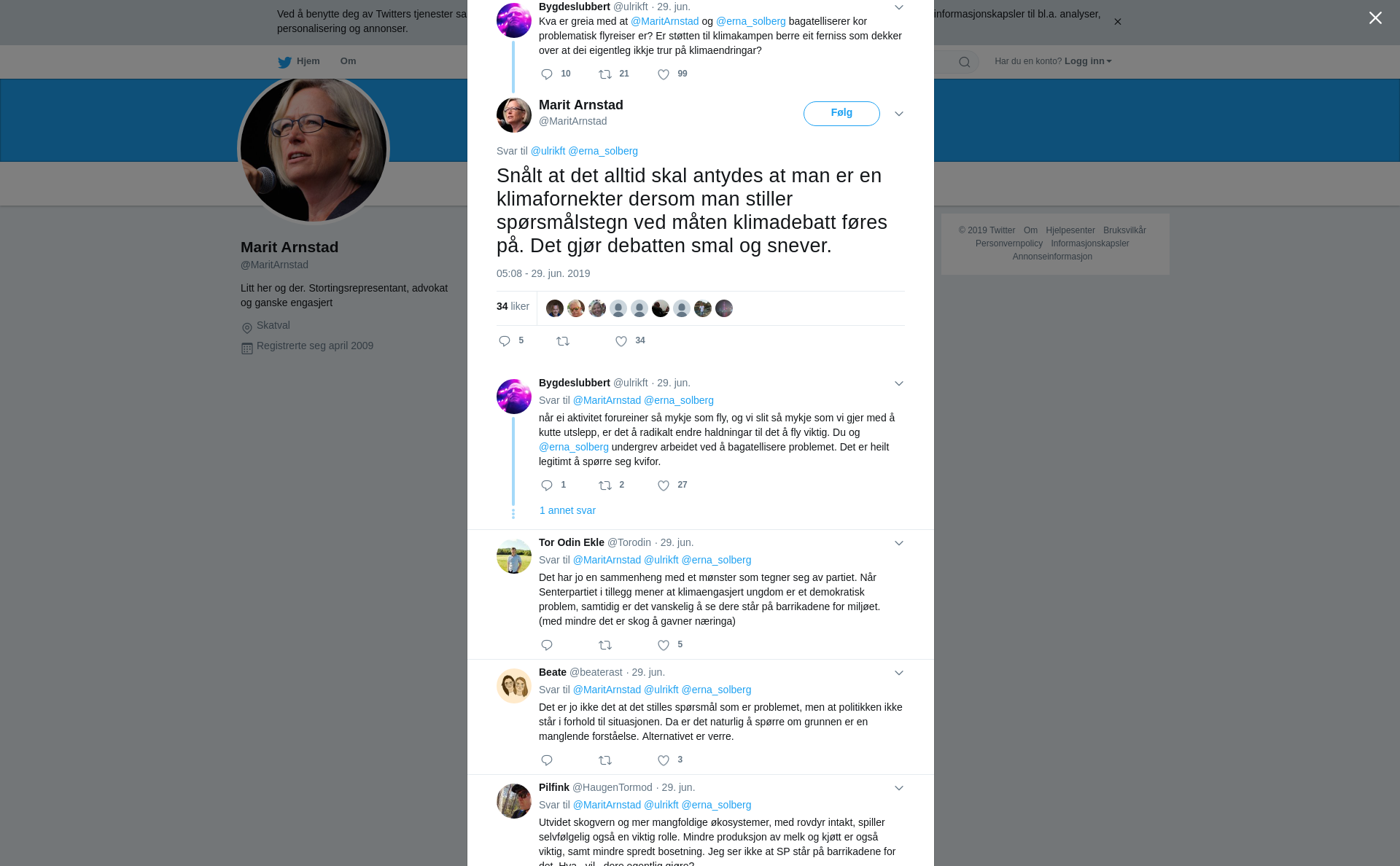Reply to Bygdeslubbert's tweet with 27 likes
1400x866 pixels.
pyautogui.click(x=547, y=485)
